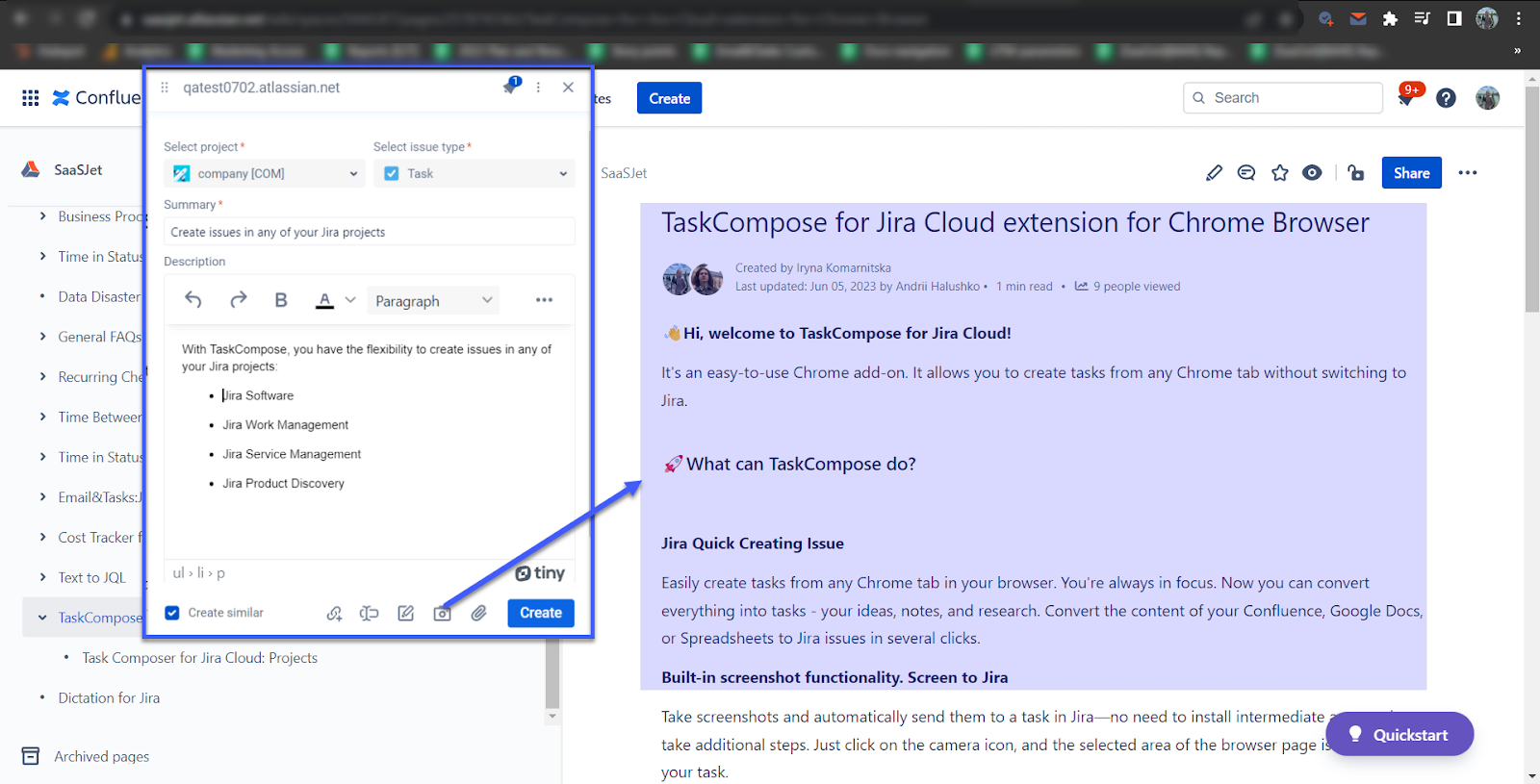The image size is (1540, 784).
Task: Expand the Recurring Che tree item
Action: pyautogui.click(x=42, y=376)
